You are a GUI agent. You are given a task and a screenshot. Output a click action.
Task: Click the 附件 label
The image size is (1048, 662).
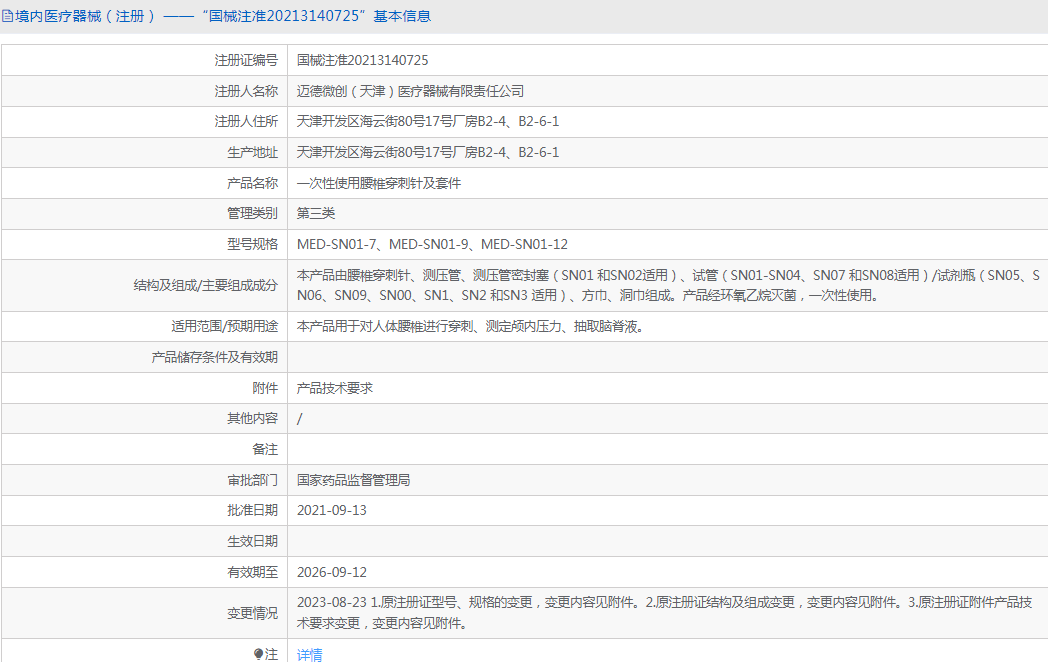pos(265,388)
